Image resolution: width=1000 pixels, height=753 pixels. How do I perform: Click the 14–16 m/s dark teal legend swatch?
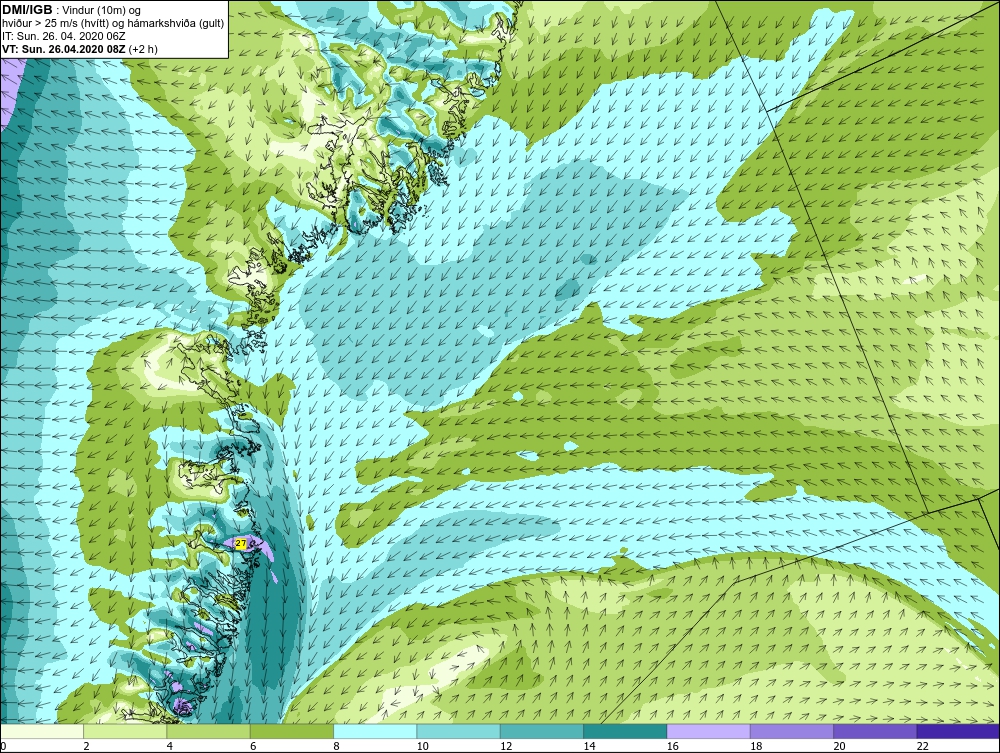(624, 731)
